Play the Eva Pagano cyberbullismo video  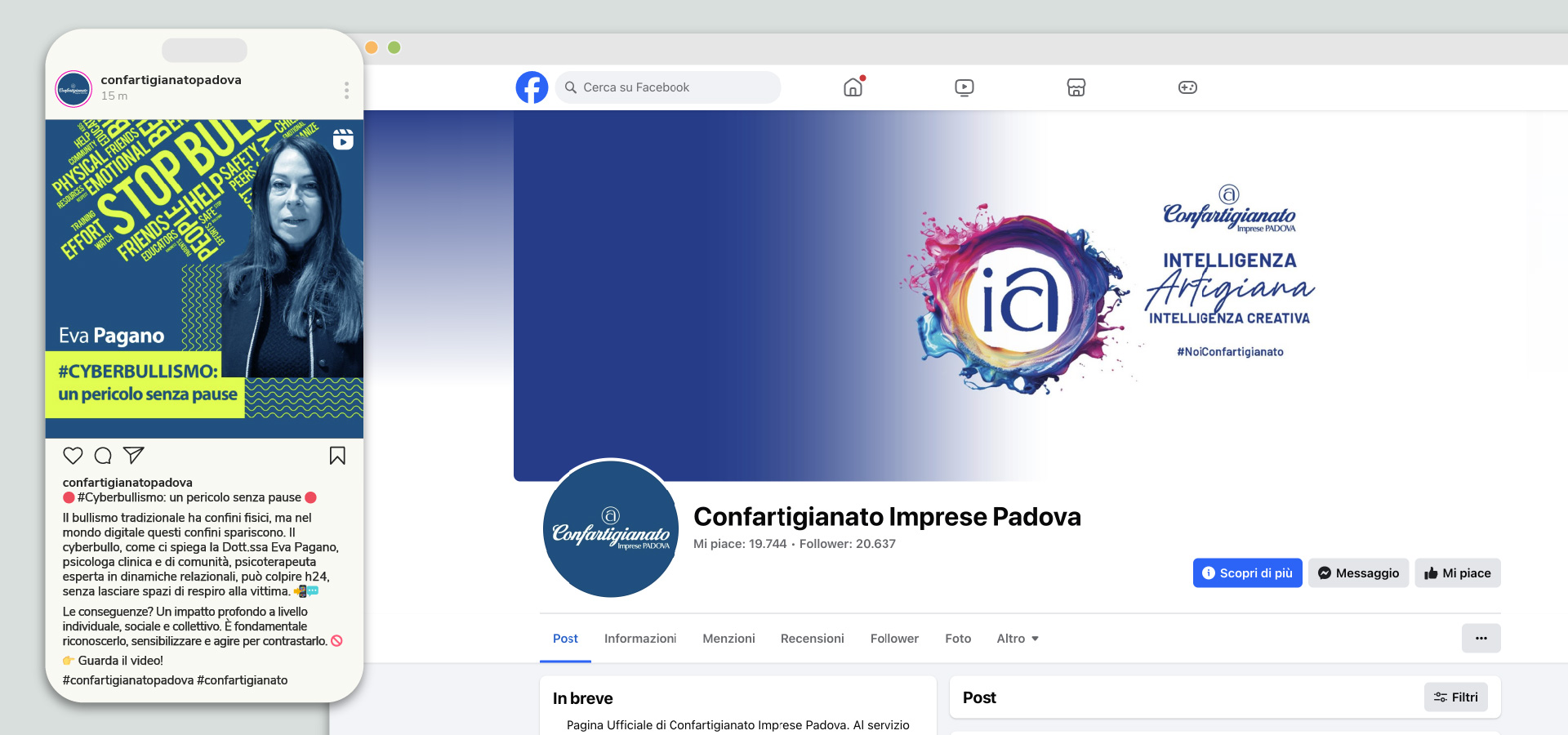[x=204, y=278]
